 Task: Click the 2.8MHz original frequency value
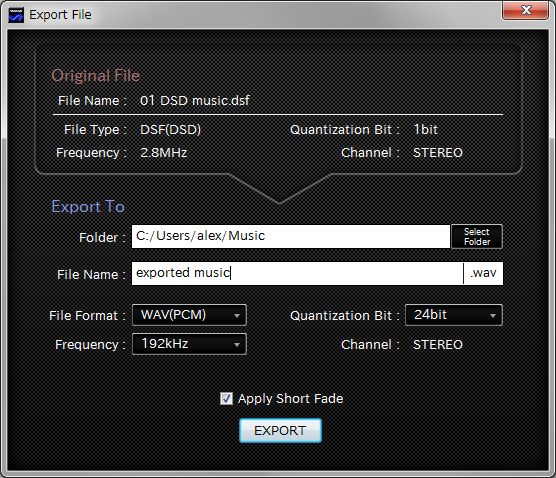click(x=163, y=153)
